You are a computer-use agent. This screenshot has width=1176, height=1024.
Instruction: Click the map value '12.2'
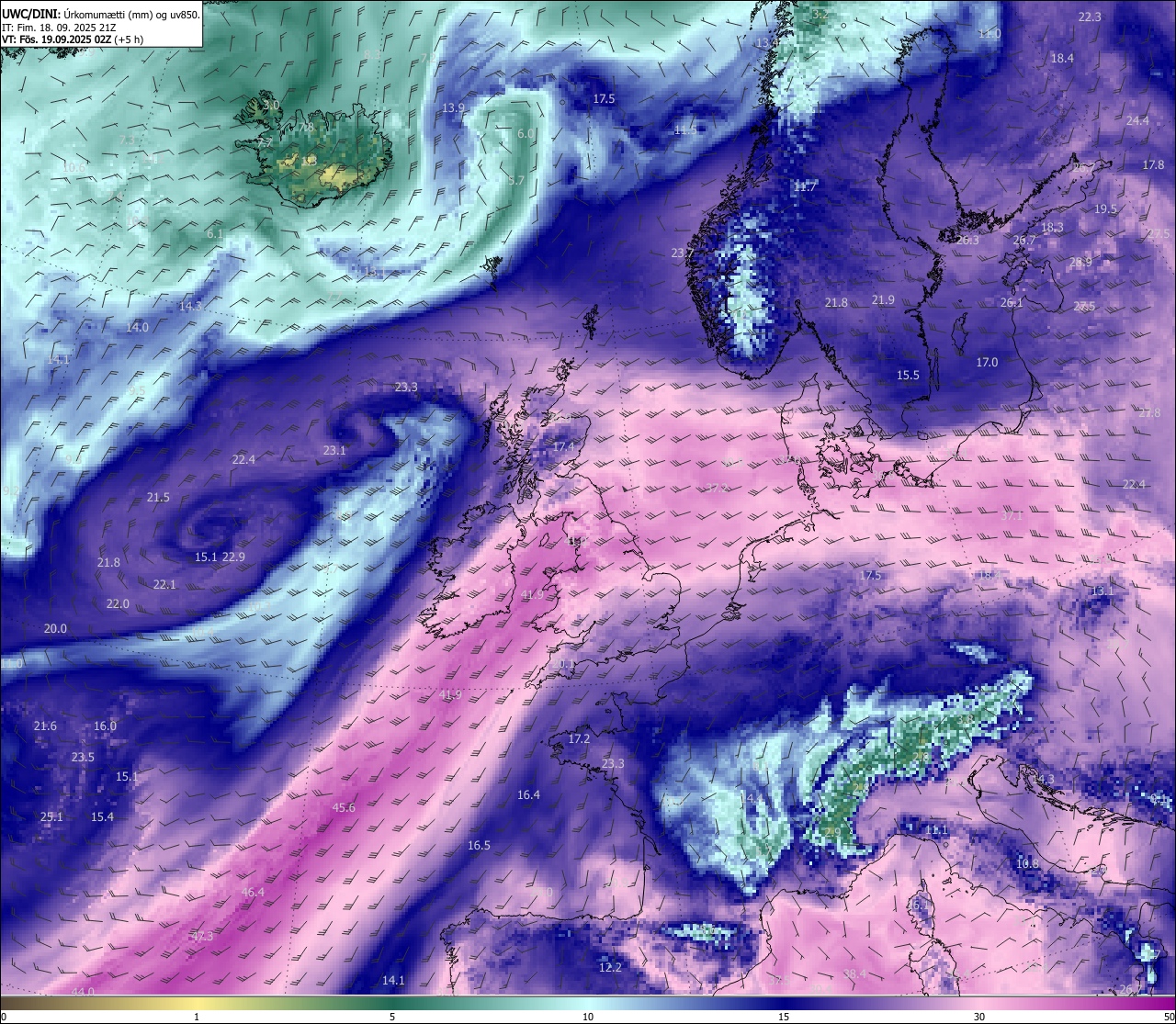[x=610, y=967]
